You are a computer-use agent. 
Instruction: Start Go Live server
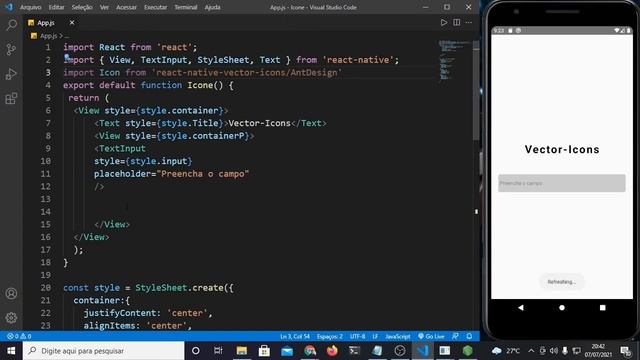tap(431, 336)
